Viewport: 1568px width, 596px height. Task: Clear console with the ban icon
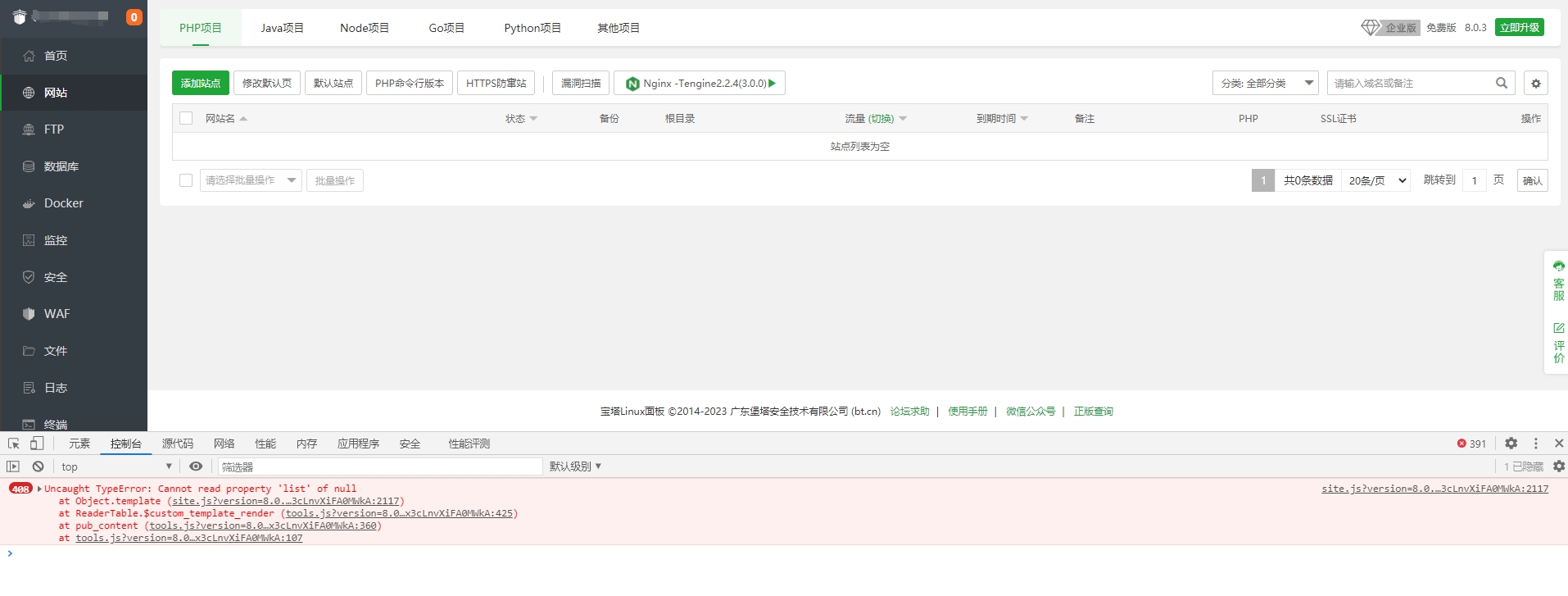[x=38, y=466]
